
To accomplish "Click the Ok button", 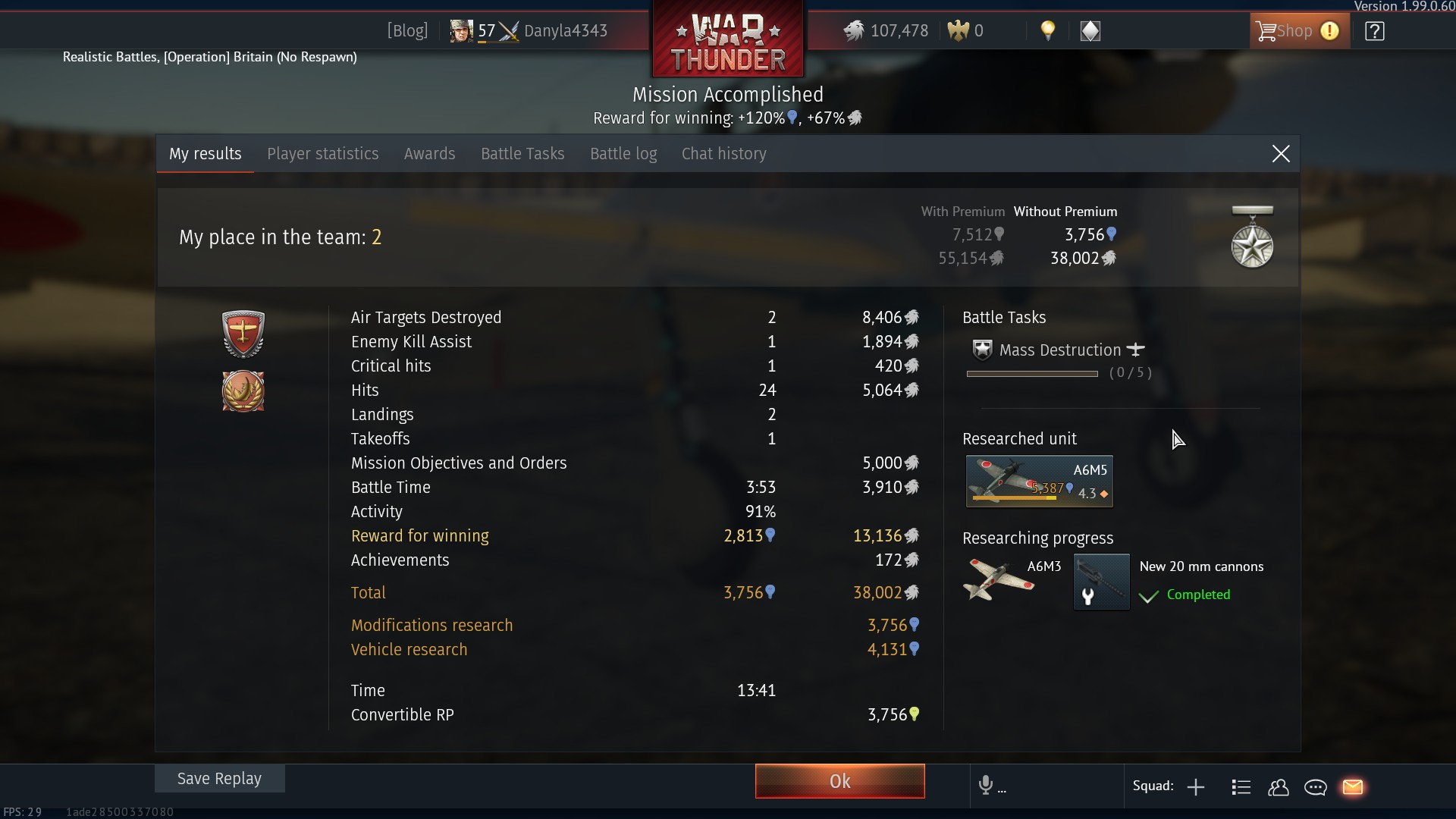I will pyautogui.click(x=839, y=781).
